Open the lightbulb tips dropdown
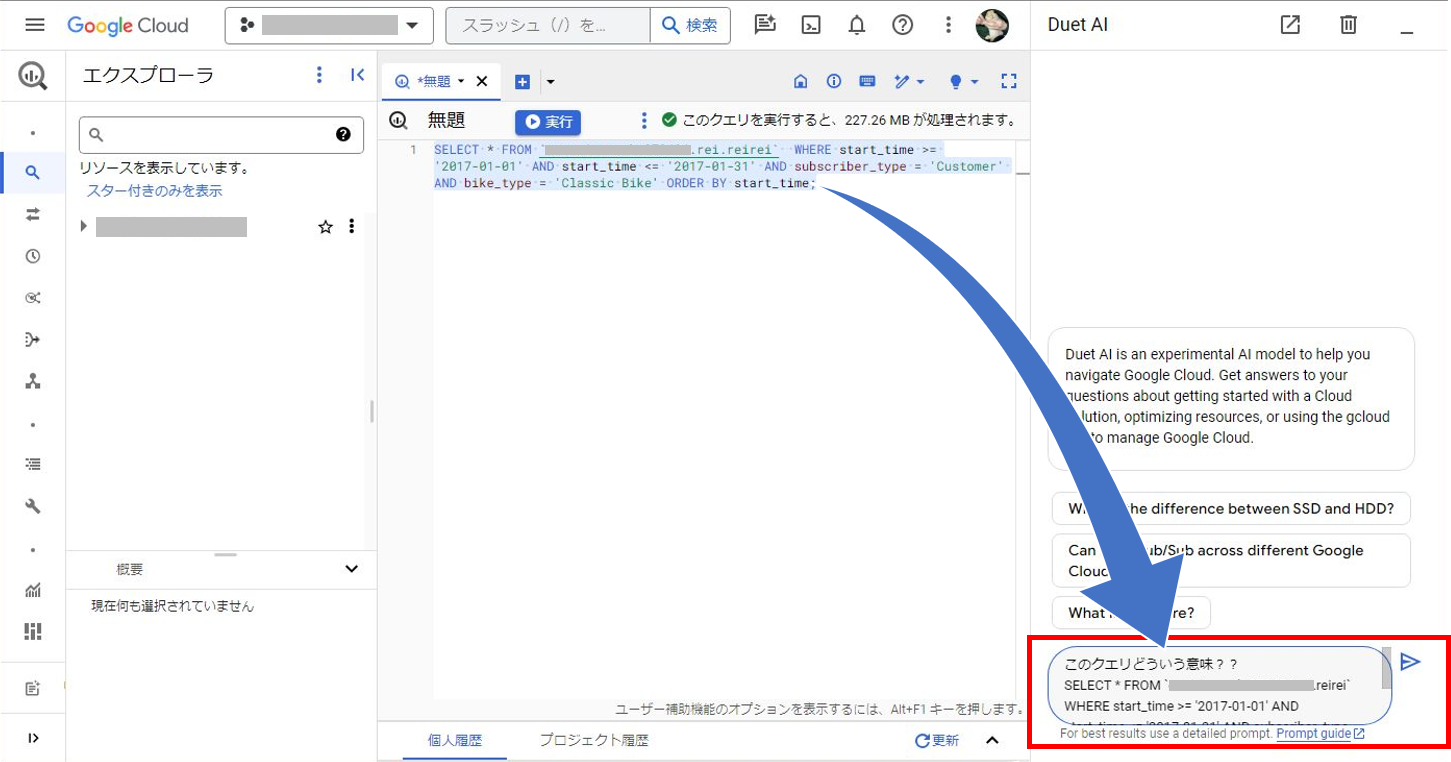This screenshot has height=762, width=1451. click(963, 82)
